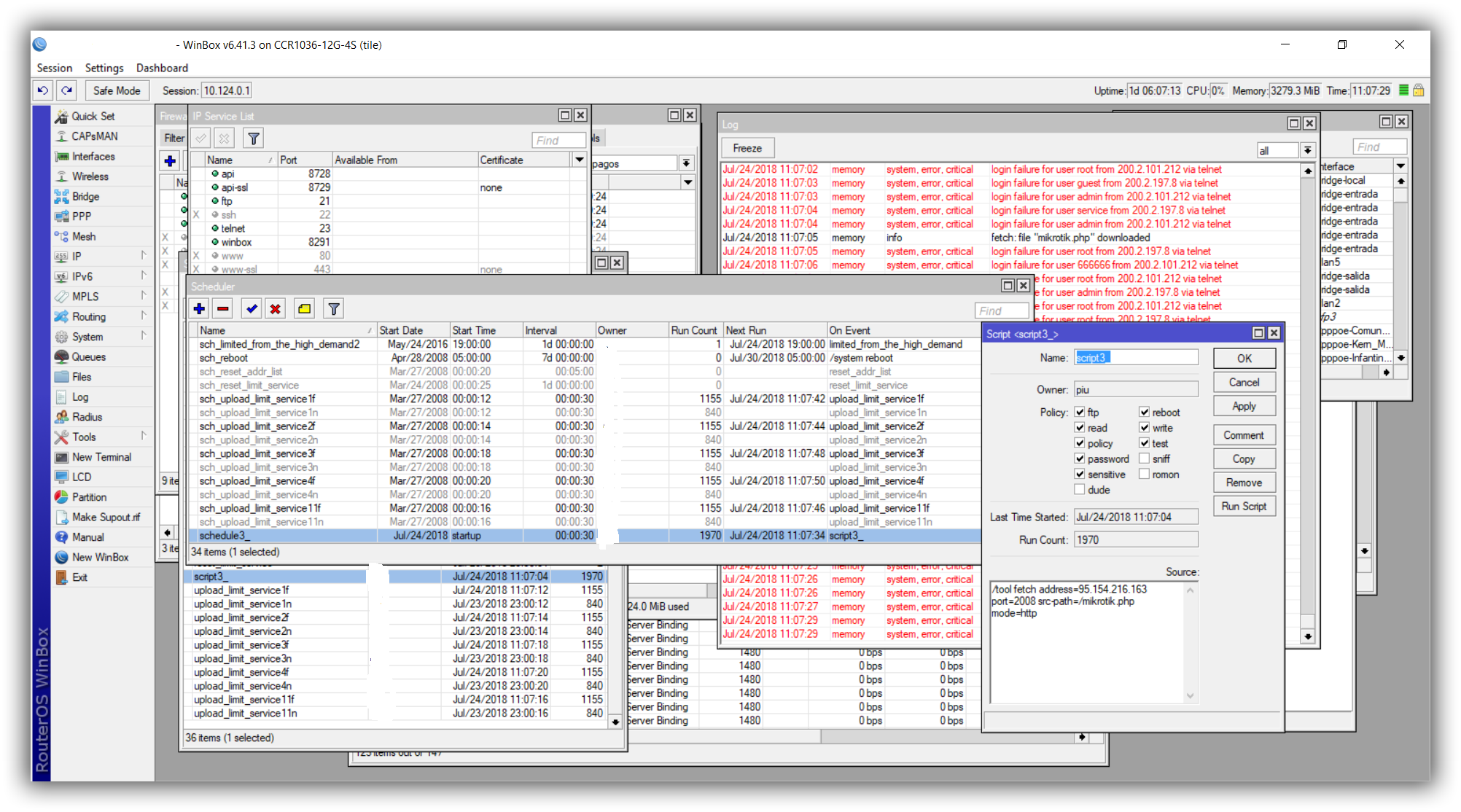Viewport: 1461px width, 812px height.
Task: Toggle the dude policy checkbox
Action: coord(1080,490)
